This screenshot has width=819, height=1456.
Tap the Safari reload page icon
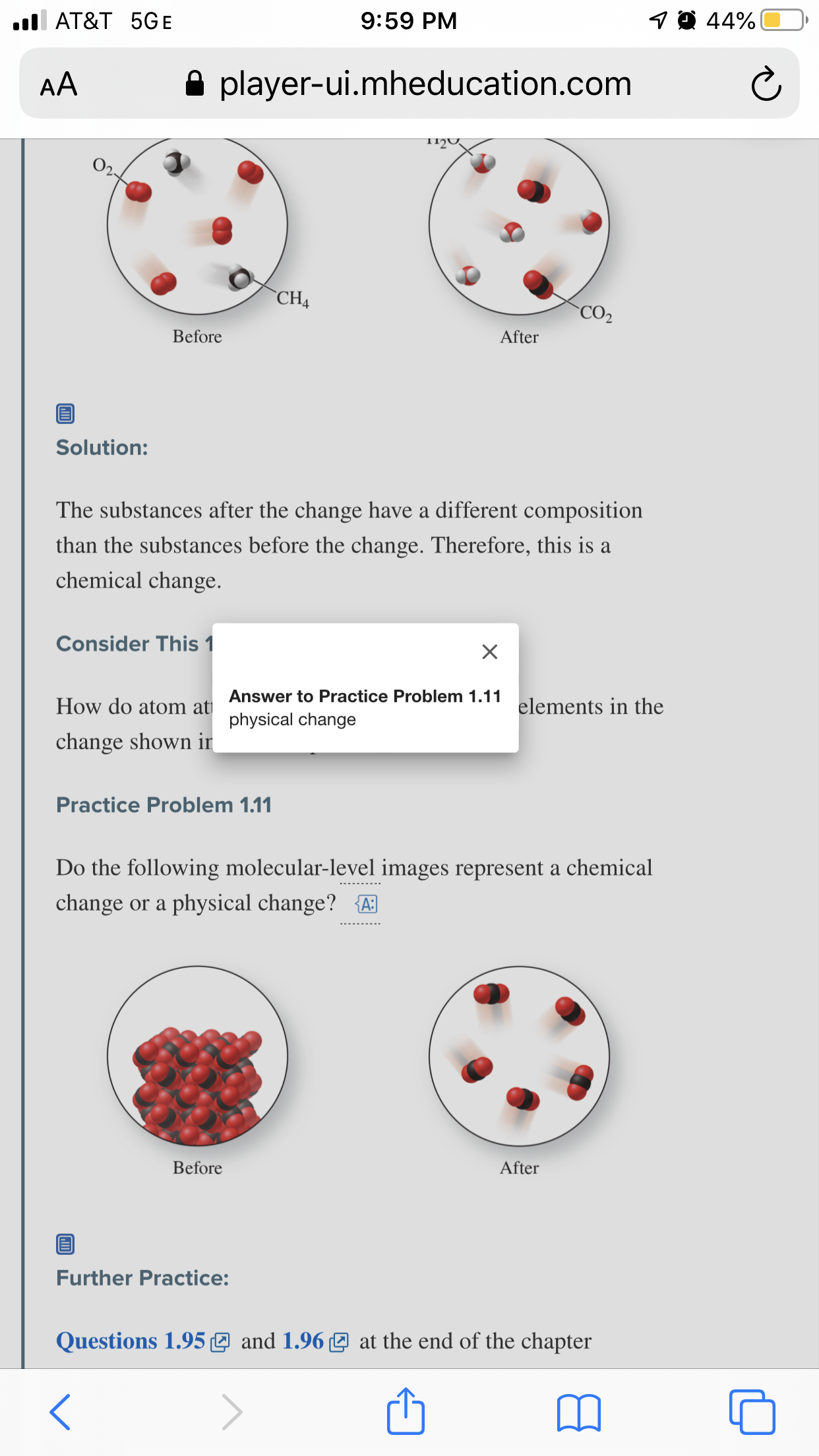(x=766, y=84)
